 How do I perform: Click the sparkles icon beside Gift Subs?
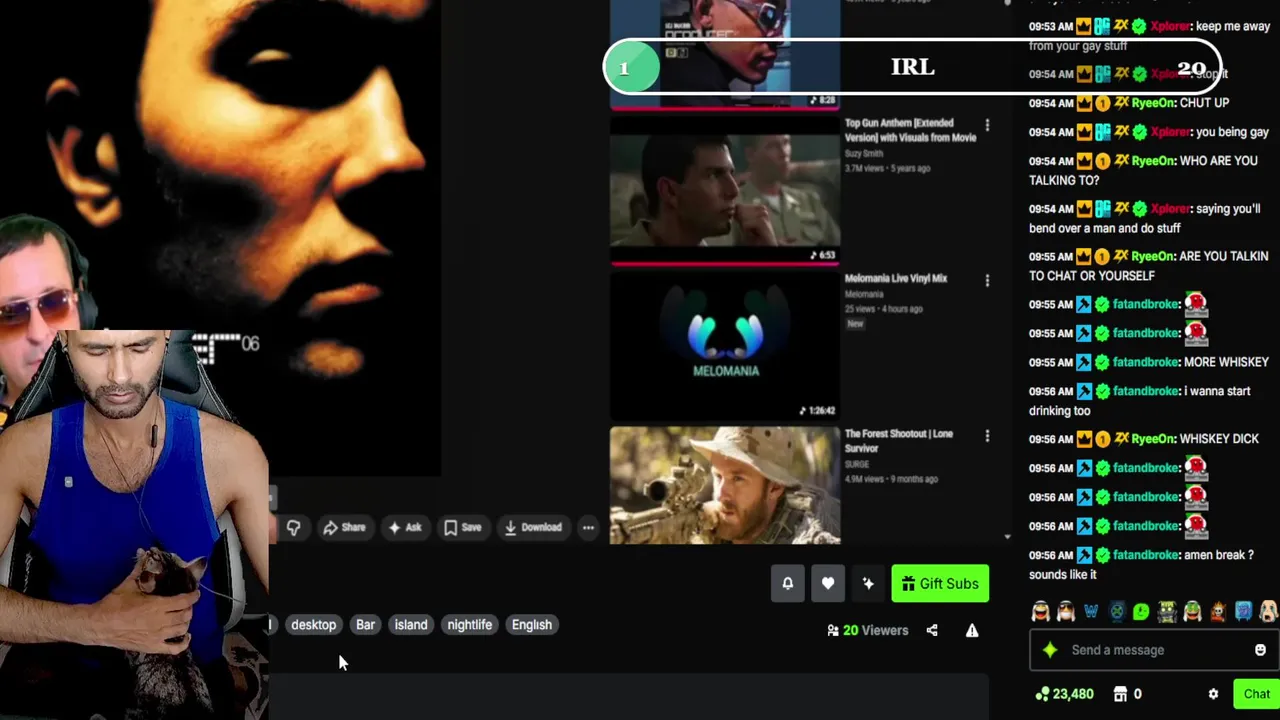click(x=868, y=584)
